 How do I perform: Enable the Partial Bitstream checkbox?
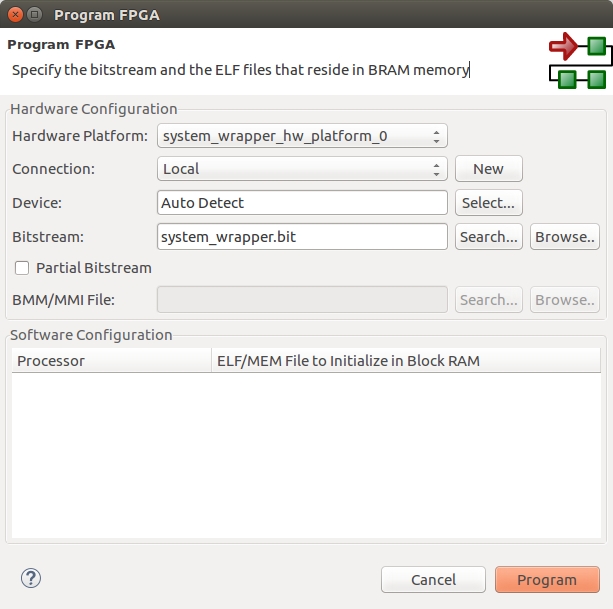click(x=22, y=268)
